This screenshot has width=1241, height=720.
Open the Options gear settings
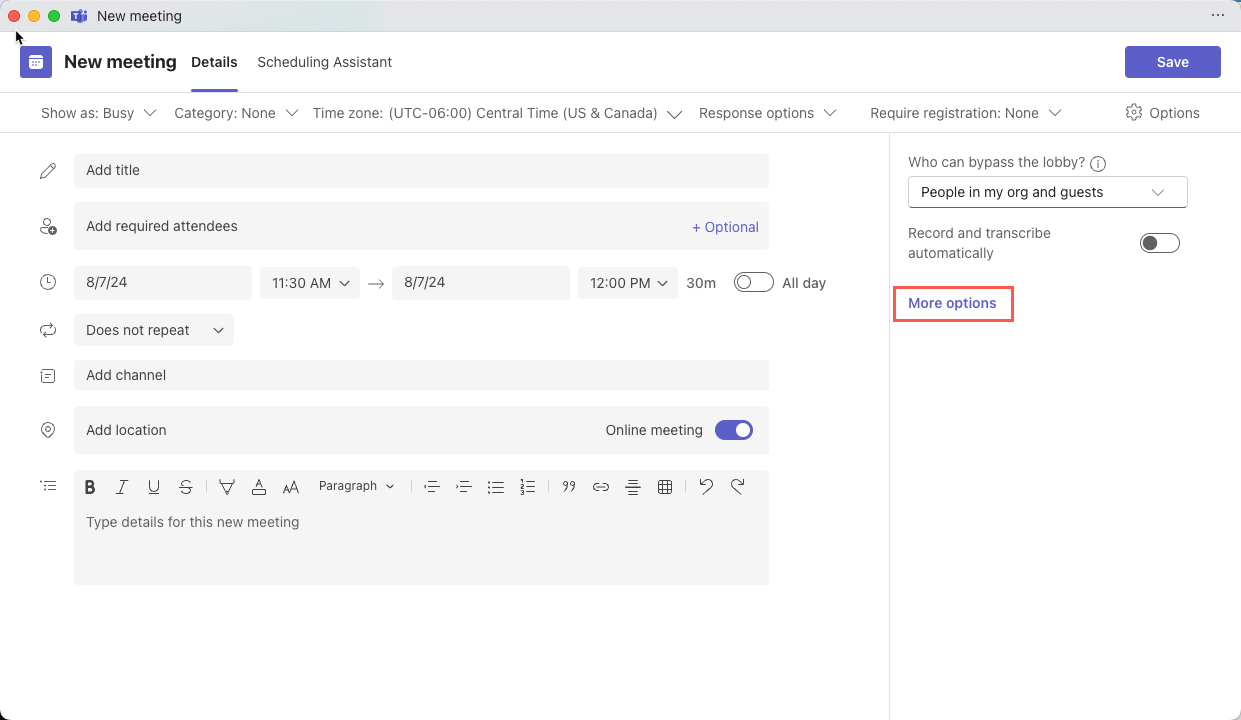(1162, 113)
